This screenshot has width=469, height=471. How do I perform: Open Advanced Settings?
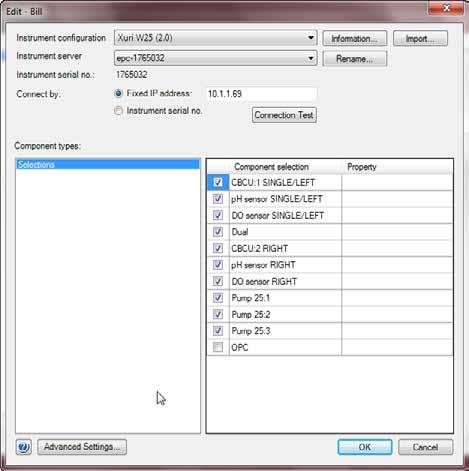pyautogui.click(x=82, y=447)
